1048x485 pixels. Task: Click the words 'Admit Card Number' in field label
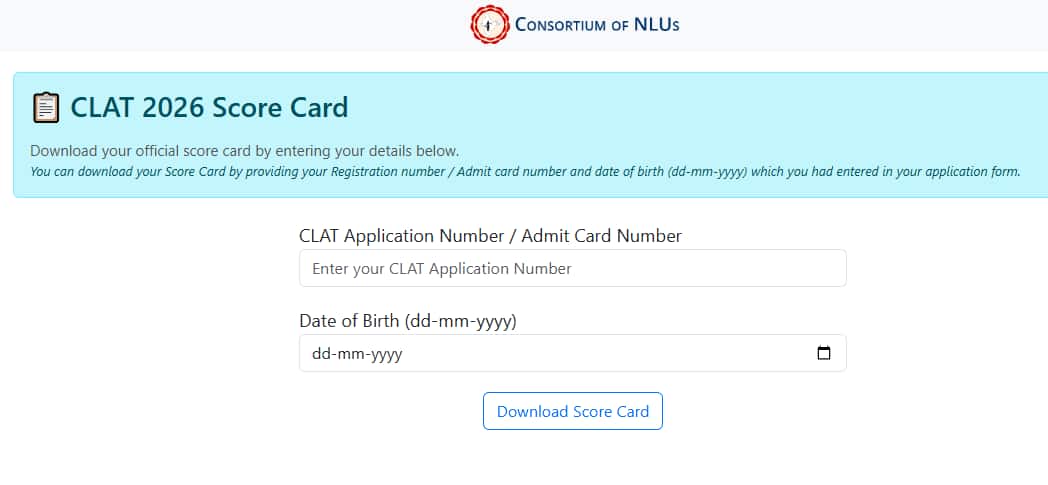601,236
